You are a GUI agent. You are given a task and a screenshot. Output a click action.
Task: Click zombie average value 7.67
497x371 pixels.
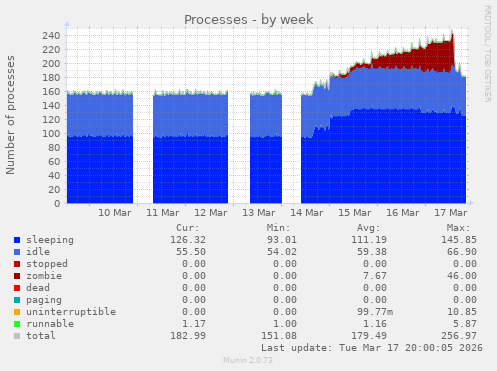pos(375,276)
